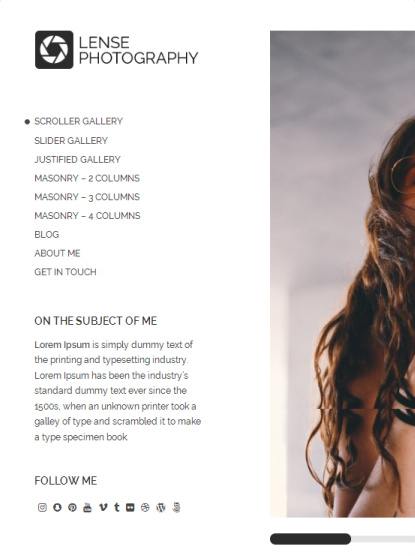The height and width of the screenshot is (556, 415).
Task: Open the Tumblr profile icon
Action: [x=117, y=507]
